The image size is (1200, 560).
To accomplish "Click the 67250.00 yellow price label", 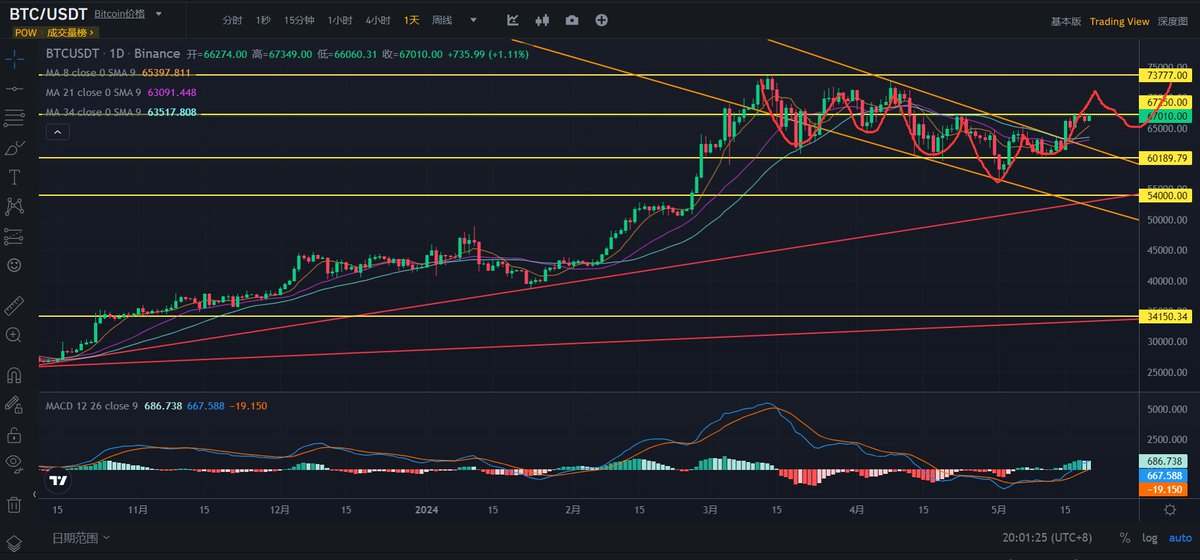I will (x=1167, y=102).
